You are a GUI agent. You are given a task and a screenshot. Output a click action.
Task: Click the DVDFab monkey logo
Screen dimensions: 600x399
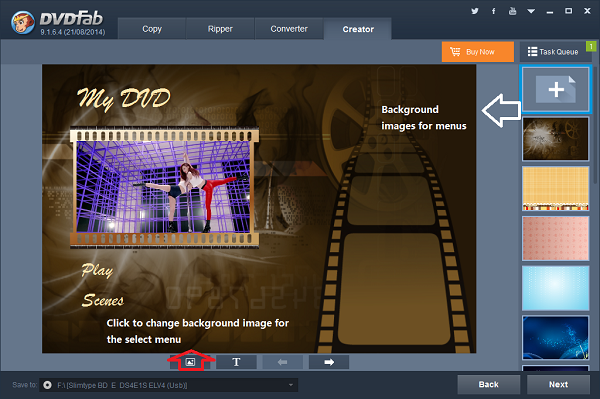(x=23, y=23)
